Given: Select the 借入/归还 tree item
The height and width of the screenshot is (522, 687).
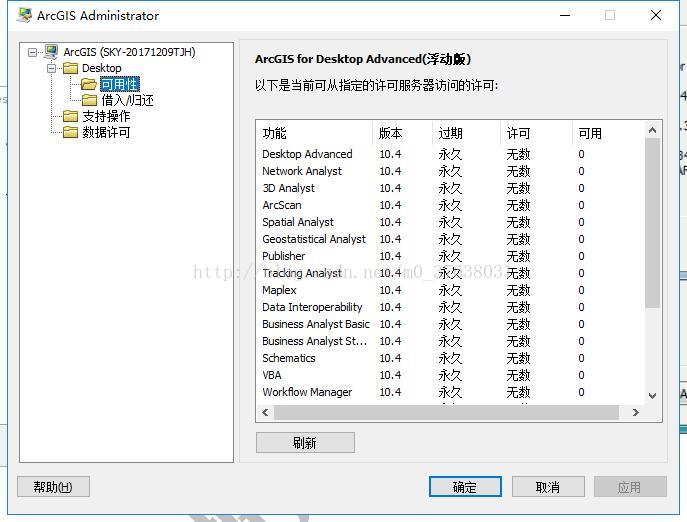Looking at the screenshot, I should [127, 100].
